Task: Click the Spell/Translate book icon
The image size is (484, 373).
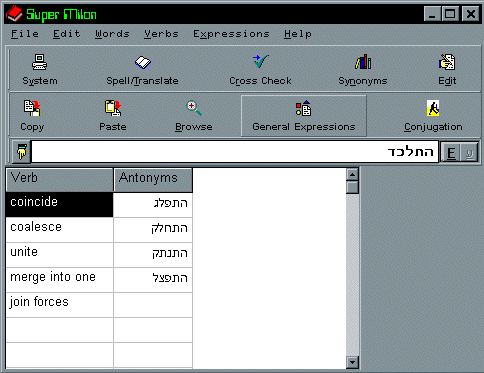Action: [x=142, y=70]
